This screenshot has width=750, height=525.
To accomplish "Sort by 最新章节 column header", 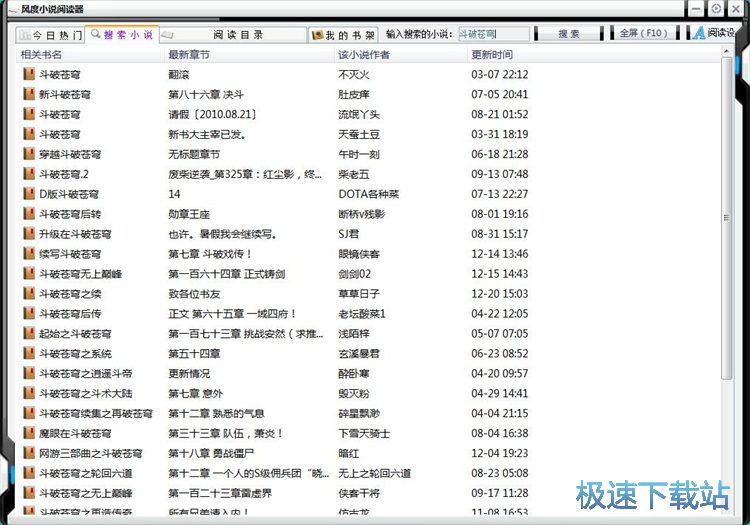I will pos(250,55).
